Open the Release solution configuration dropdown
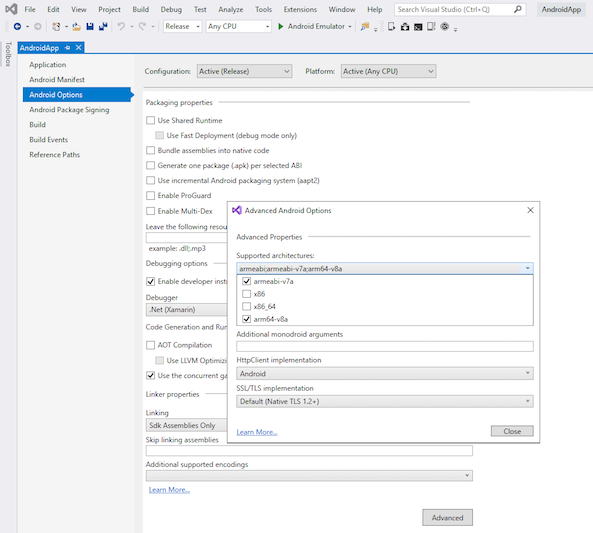This screenshot has width=593, height=533. (x=183, y=26)
